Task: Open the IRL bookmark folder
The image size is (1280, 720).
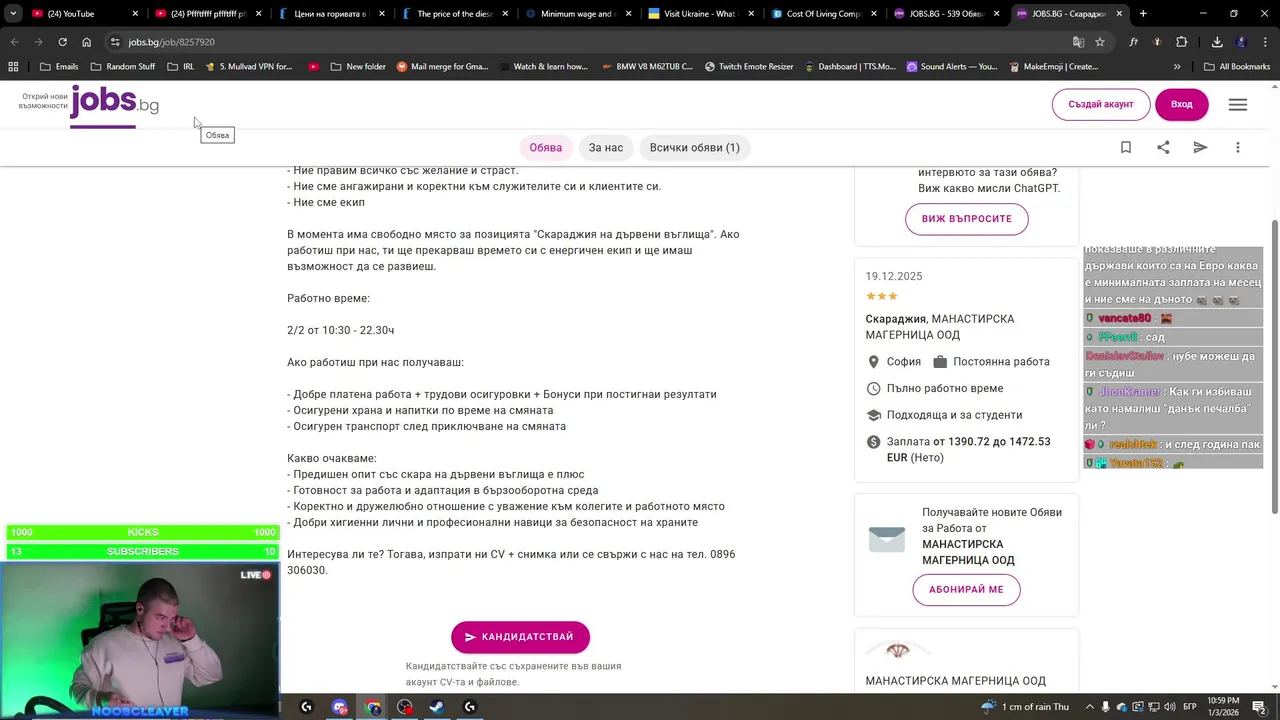Action: pos(181,67)
